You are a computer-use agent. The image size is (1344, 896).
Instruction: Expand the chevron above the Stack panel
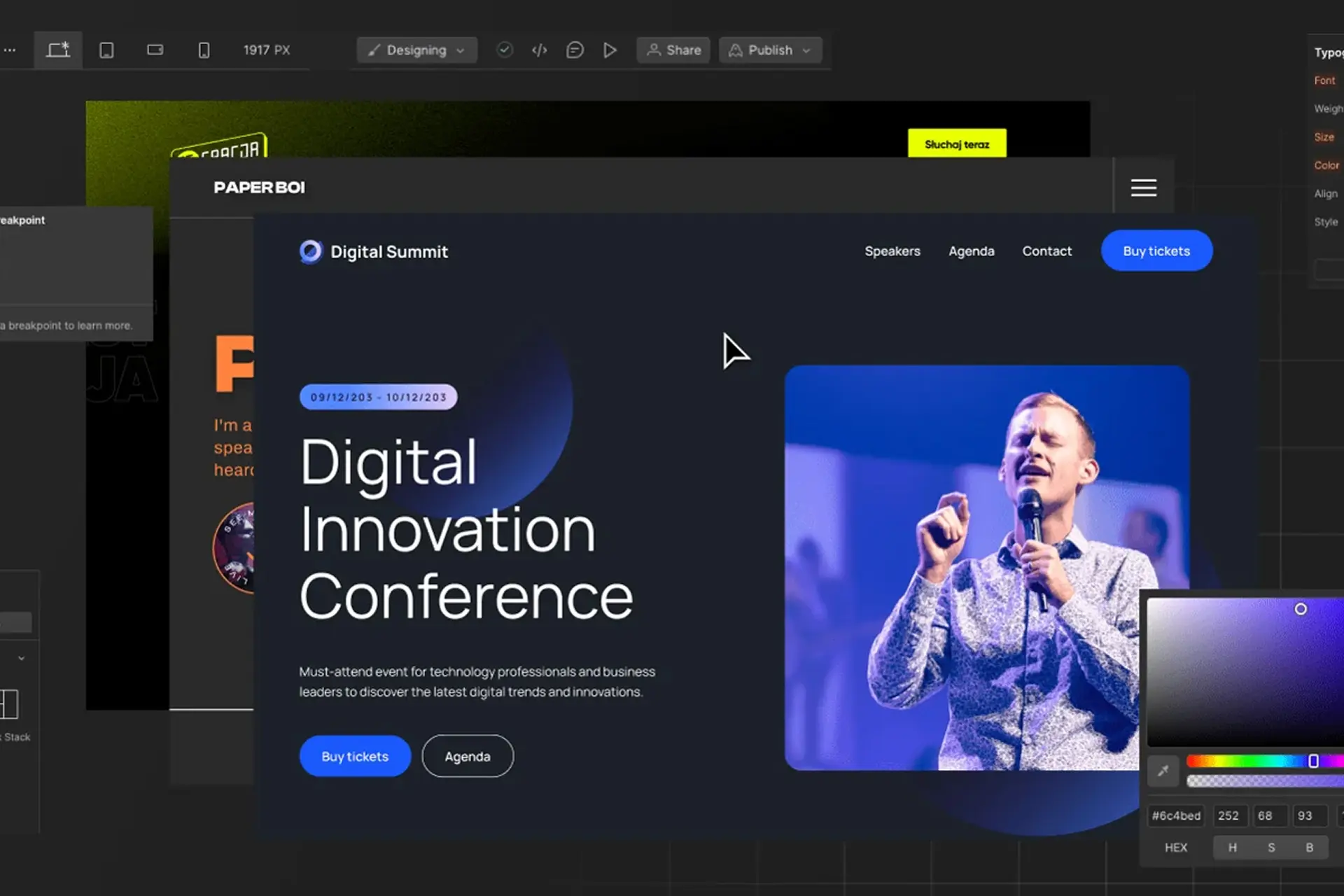tap(21, 658)
